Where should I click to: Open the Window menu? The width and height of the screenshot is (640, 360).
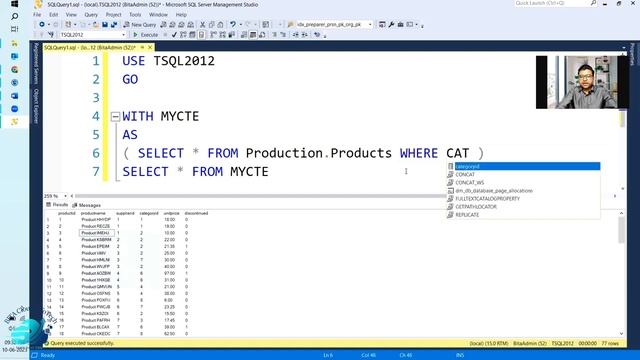point(158,14)
